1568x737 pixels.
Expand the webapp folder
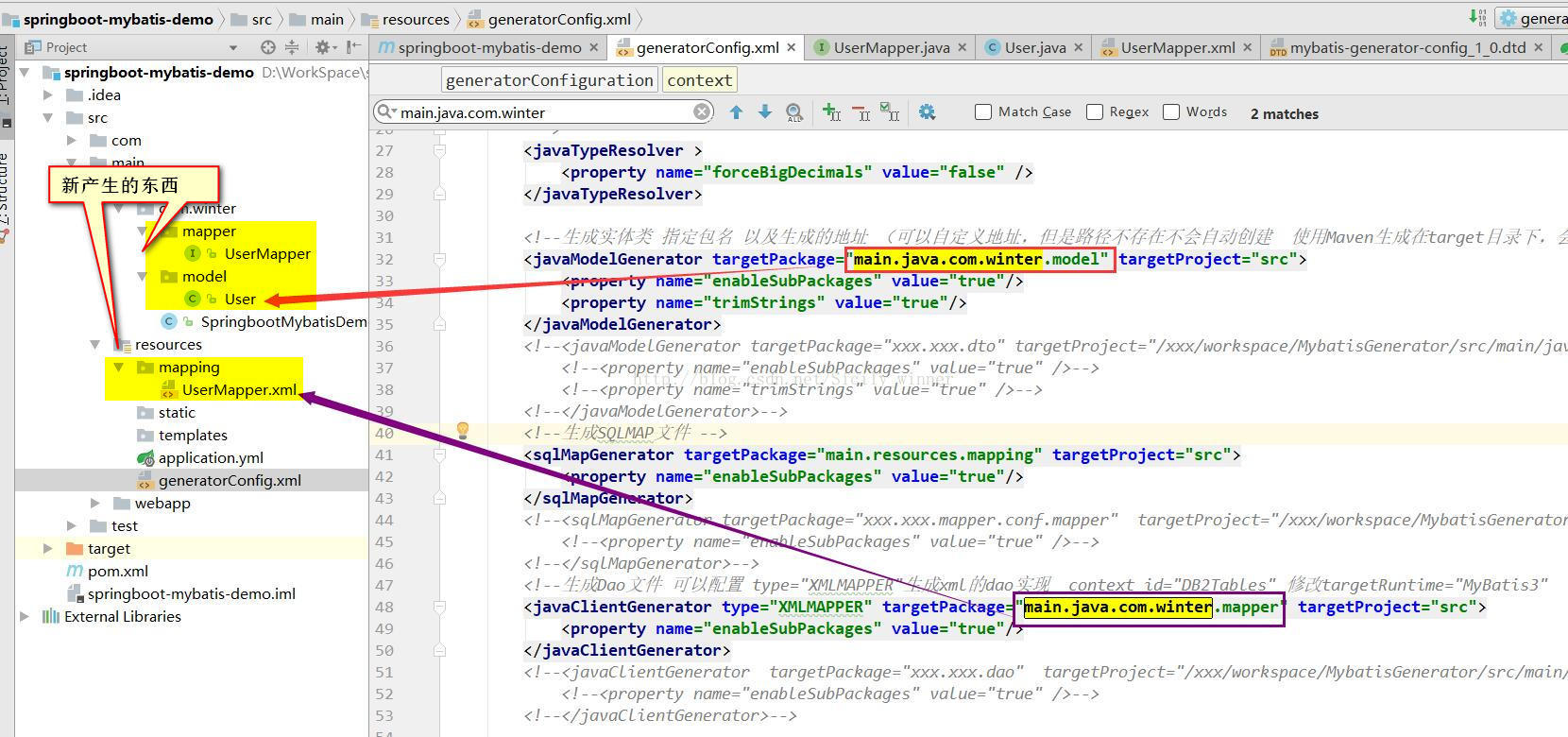pyautogui.click(x=95, y=503)
